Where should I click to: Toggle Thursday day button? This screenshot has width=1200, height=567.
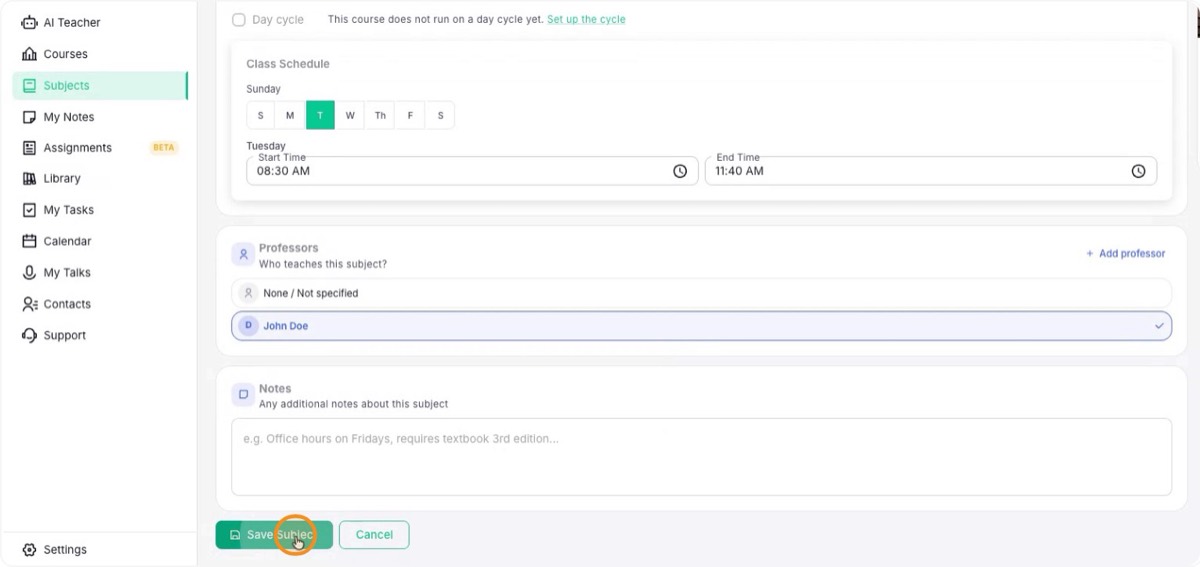[380, 116]
